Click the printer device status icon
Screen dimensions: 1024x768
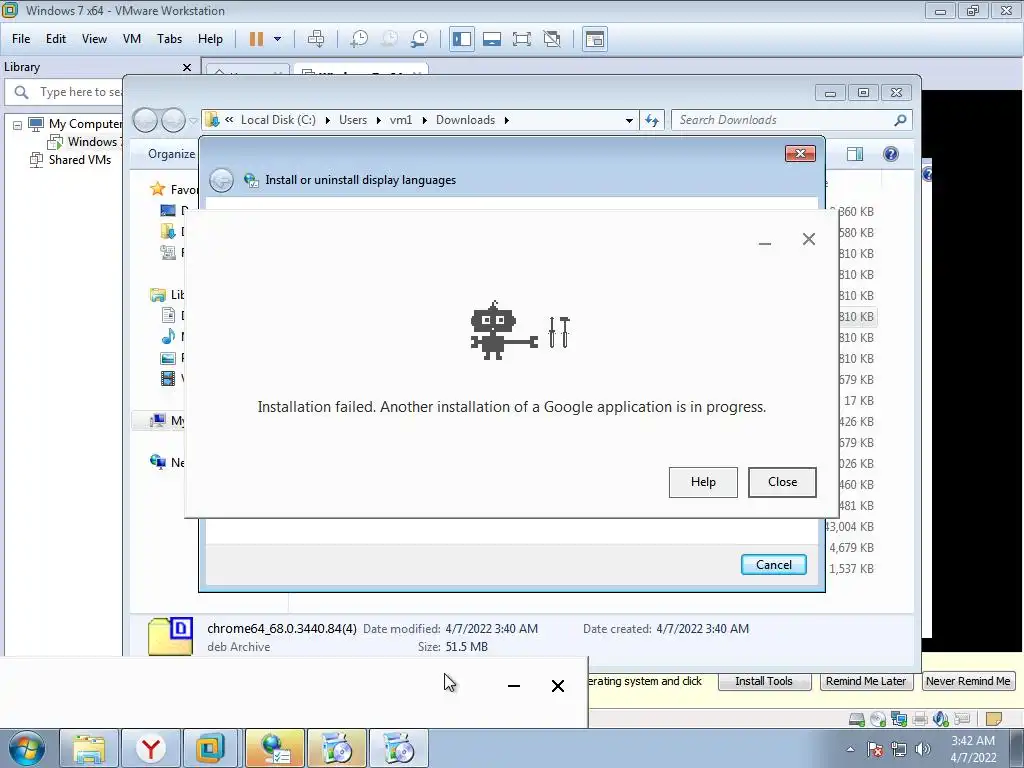point(920,720)
